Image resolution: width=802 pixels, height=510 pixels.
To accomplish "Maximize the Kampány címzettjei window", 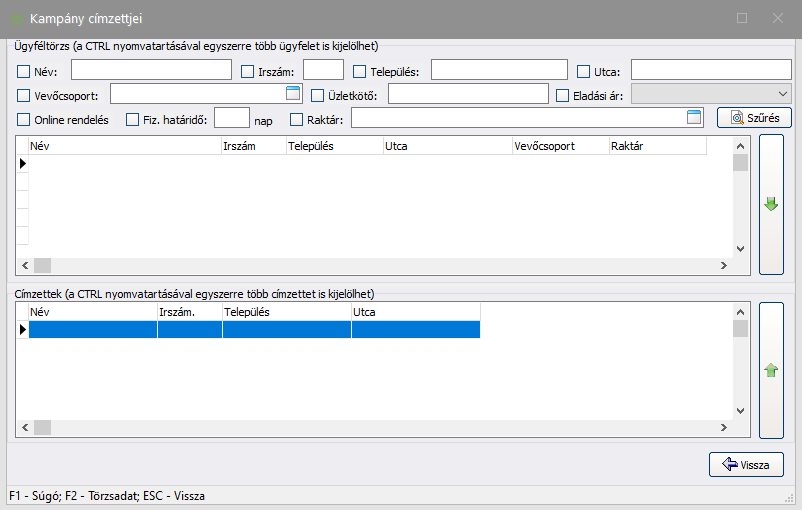I will [742, 18].
